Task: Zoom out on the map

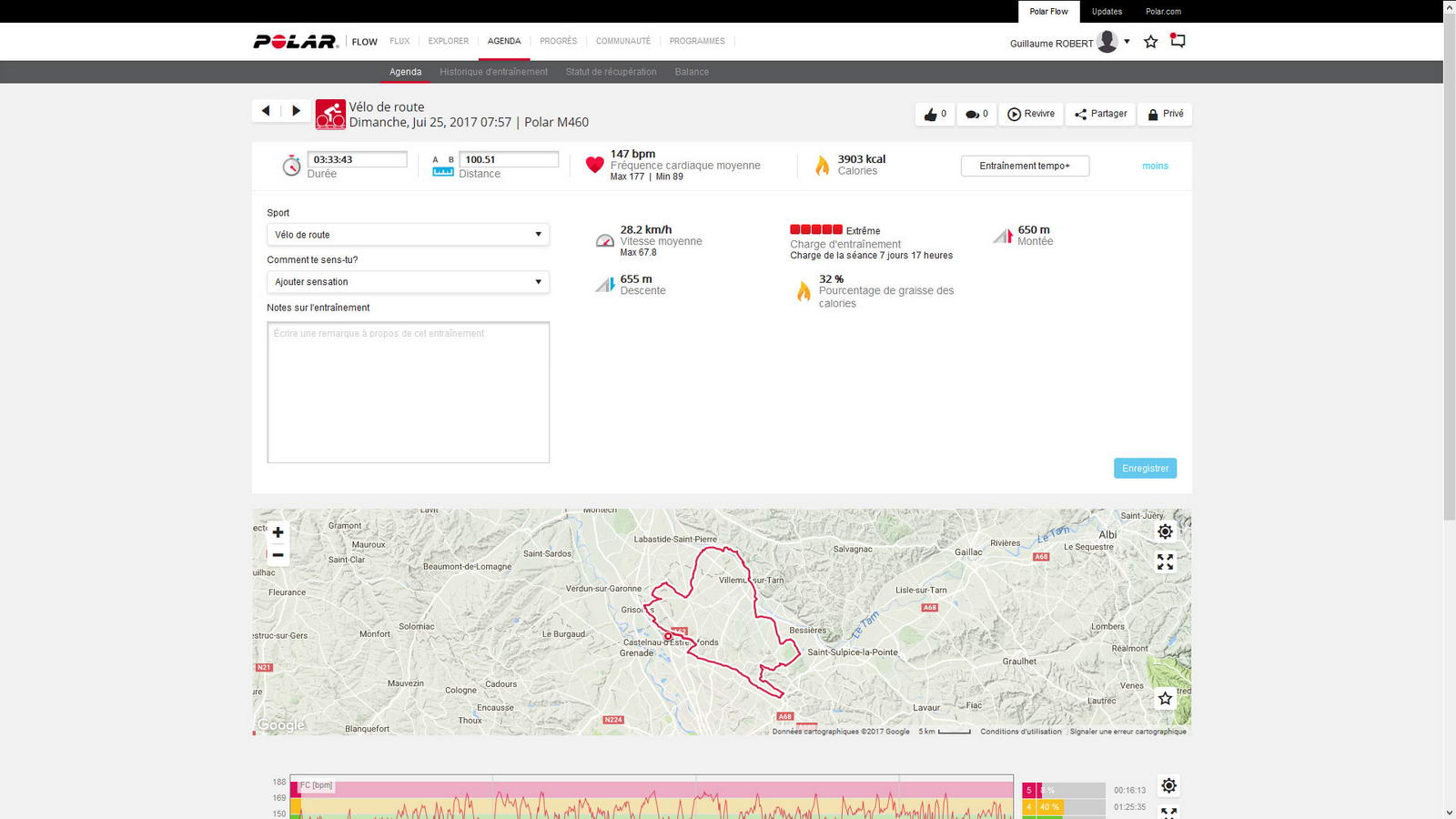Action: click(x=278, y=554)
